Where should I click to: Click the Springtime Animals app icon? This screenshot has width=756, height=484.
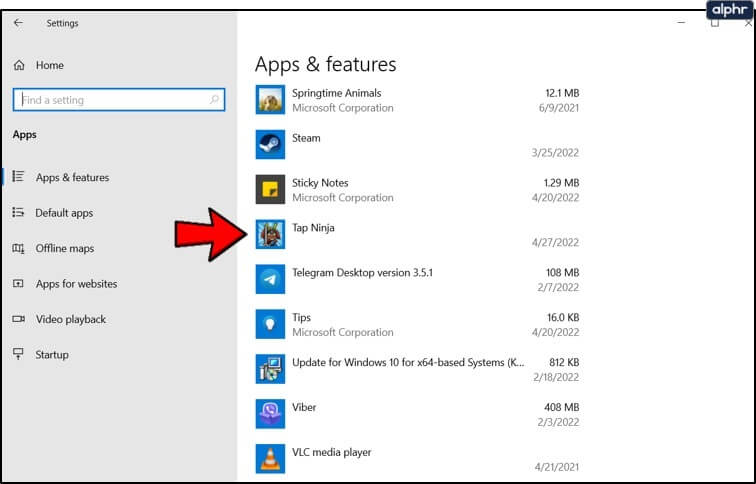pyautogui.click(x=270, y=100)
